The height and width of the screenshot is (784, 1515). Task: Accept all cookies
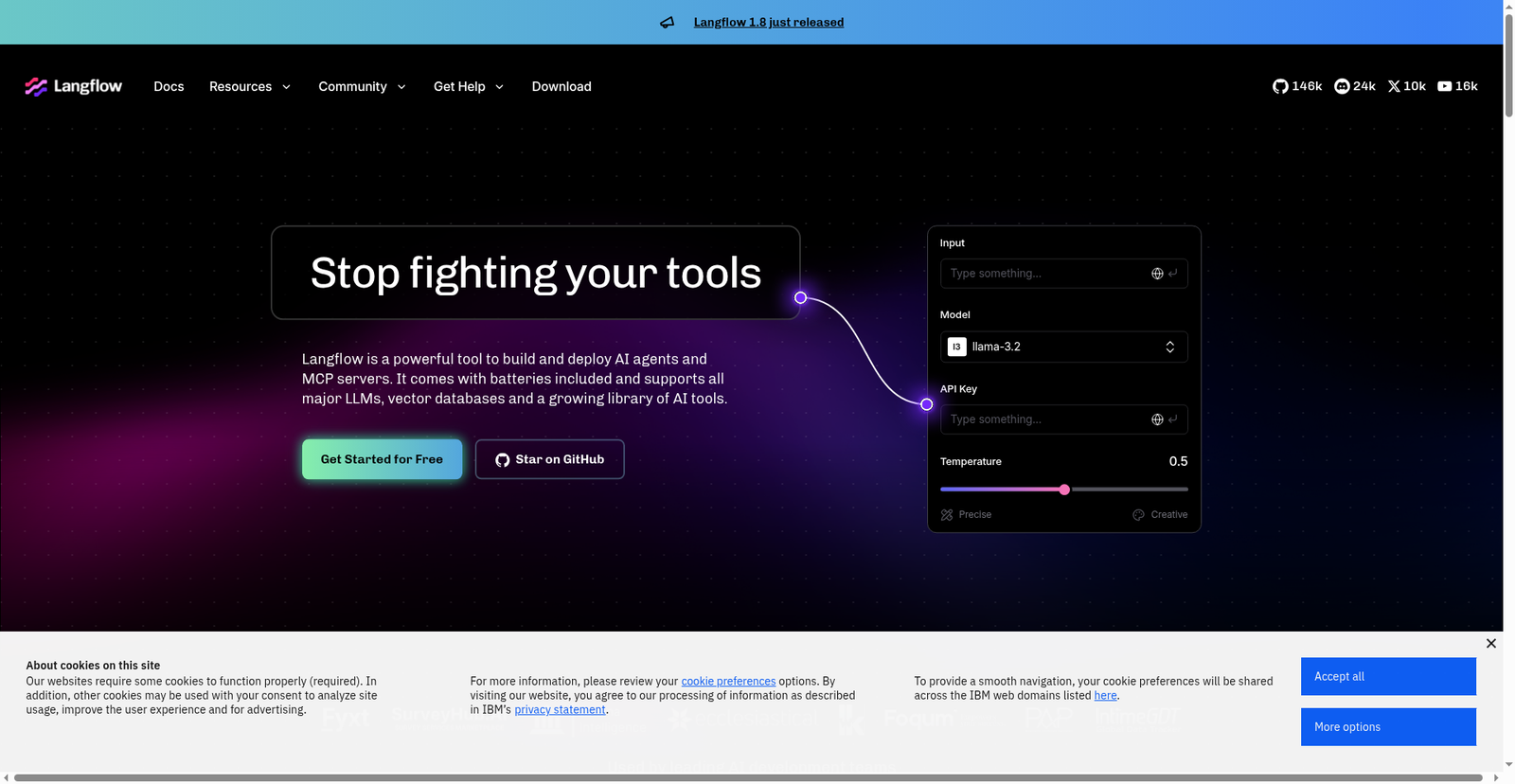coord(1387,676)
